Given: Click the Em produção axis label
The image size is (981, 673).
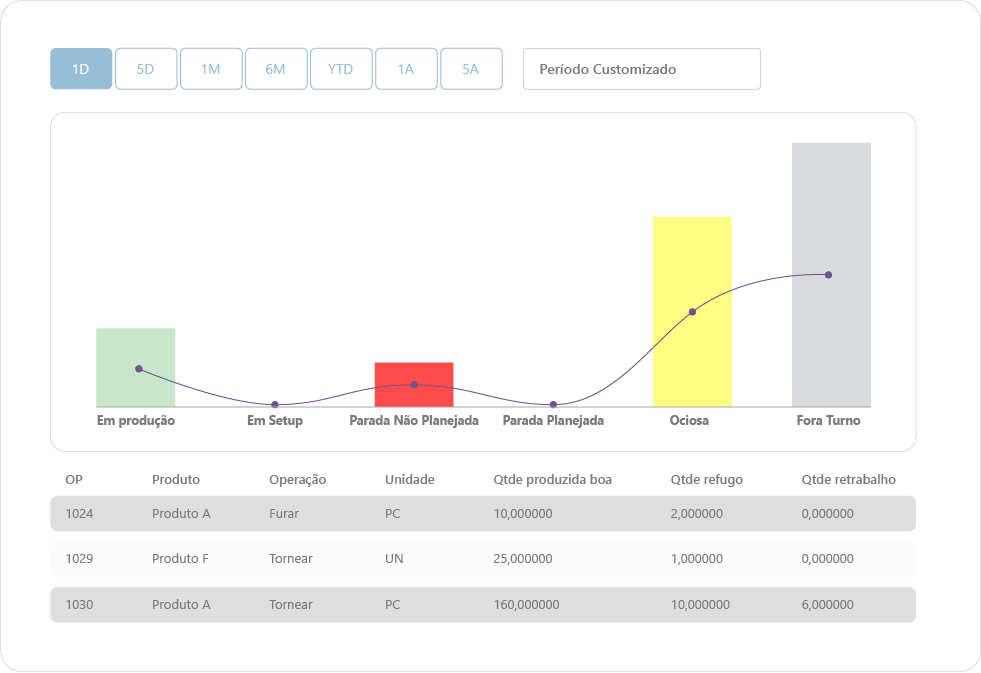Looking at the screenshot, I should coord(136,420).
